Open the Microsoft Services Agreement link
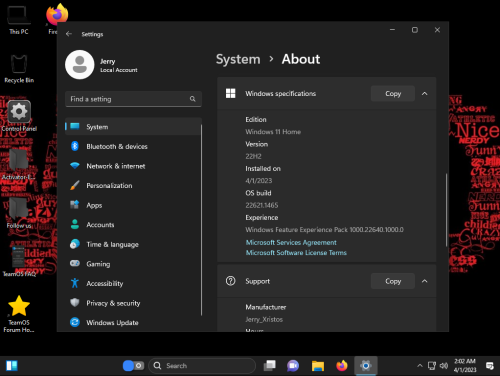 [291, 242]
